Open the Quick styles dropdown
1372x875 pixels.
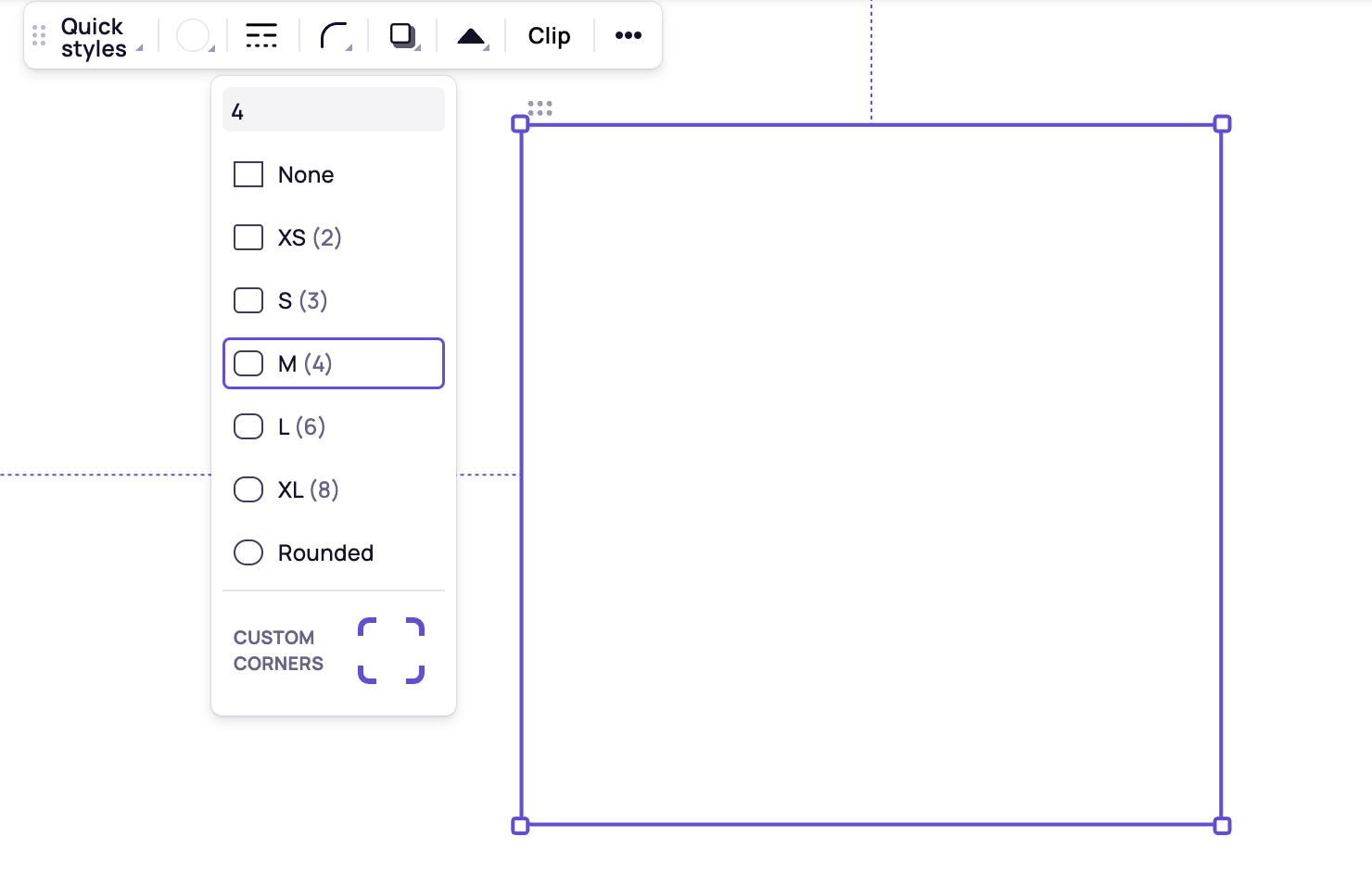(x=101, y=37)
